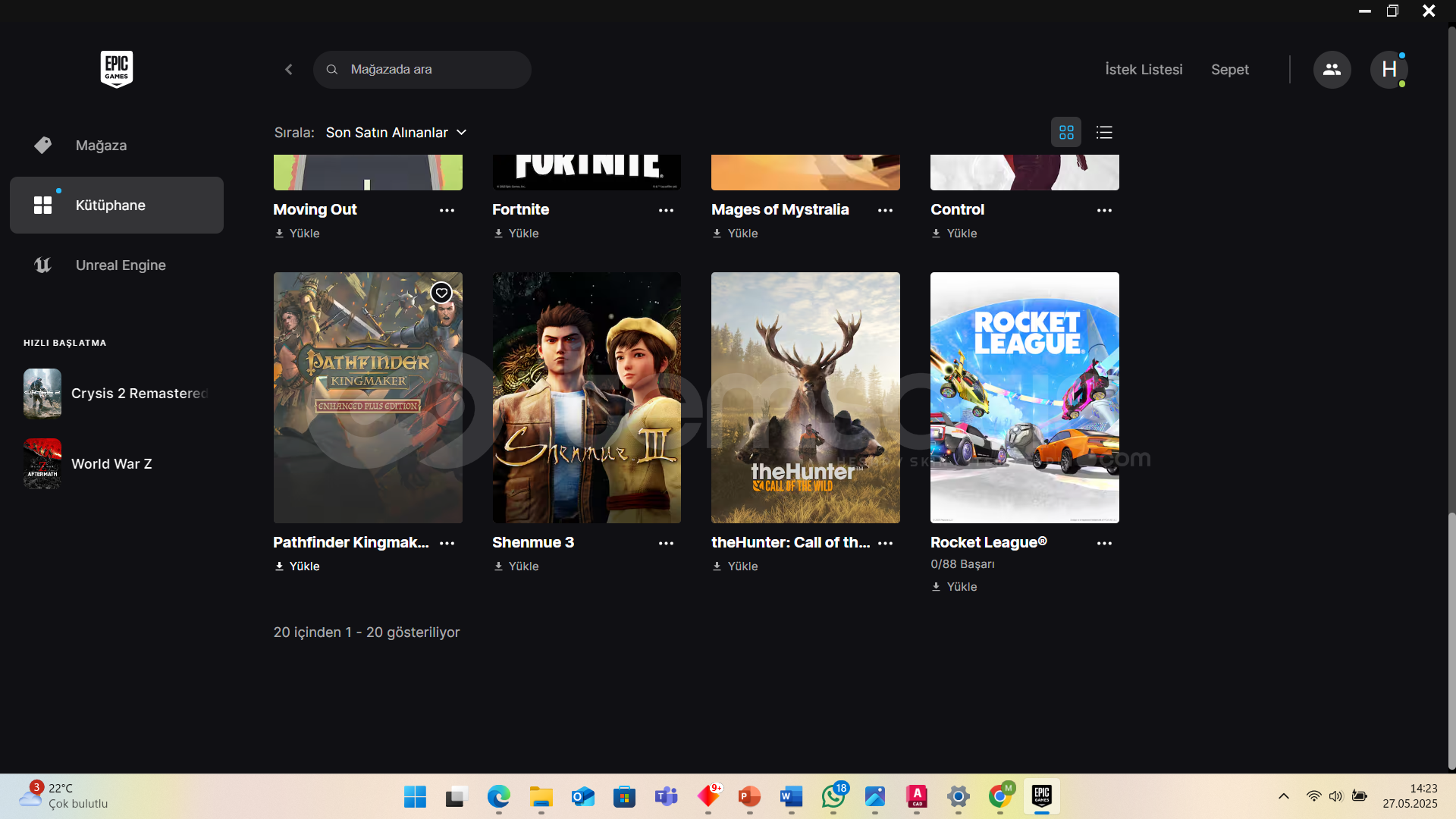Open the Sepet cart link
Image resolution: width=1456 pixels, height=819 pixels.
pyautogui.click(x=1229, y=70)
